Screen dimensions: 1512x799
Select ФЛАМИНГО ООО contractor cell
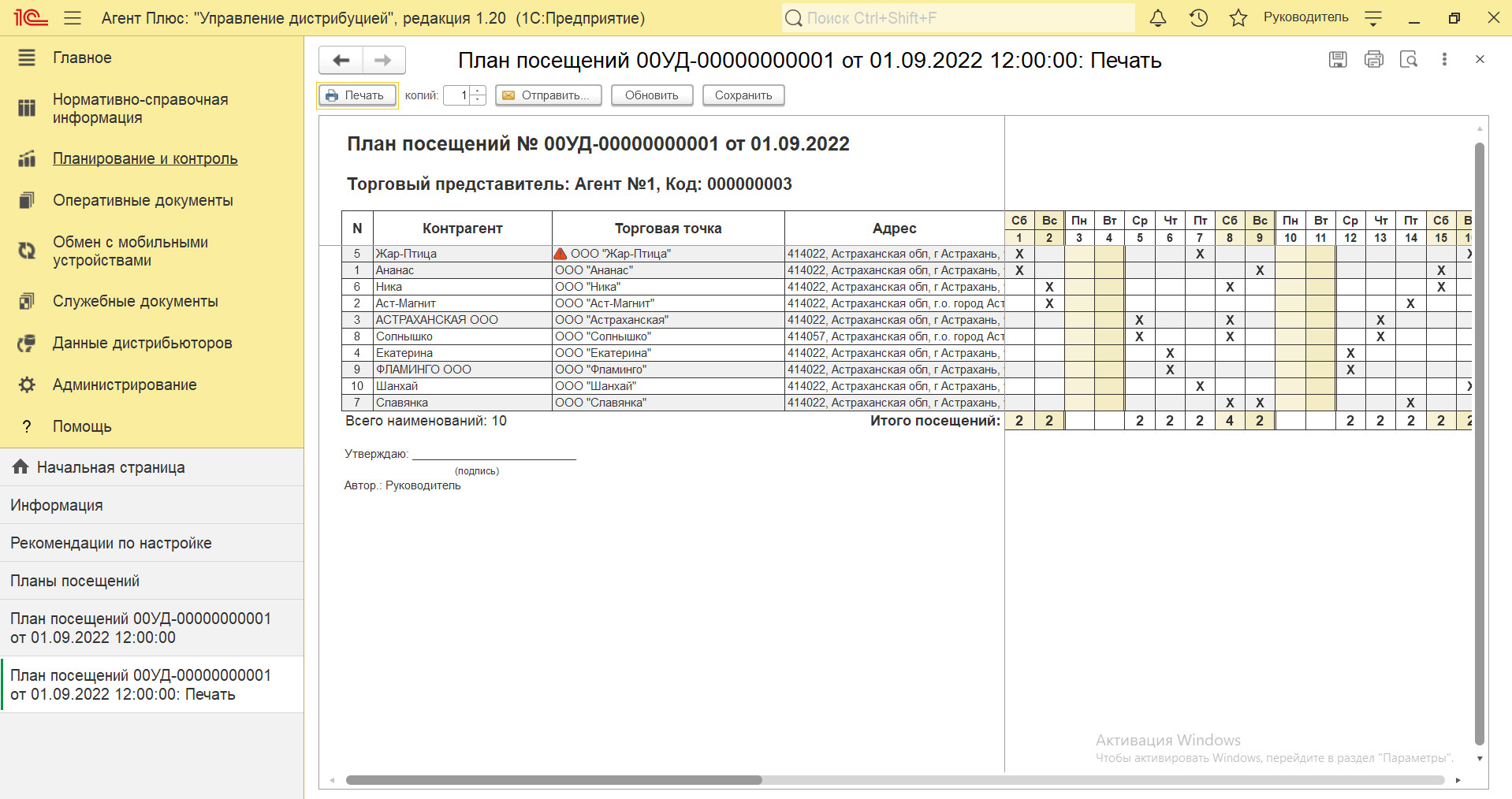pyautogui.click(x=463, y=370)
